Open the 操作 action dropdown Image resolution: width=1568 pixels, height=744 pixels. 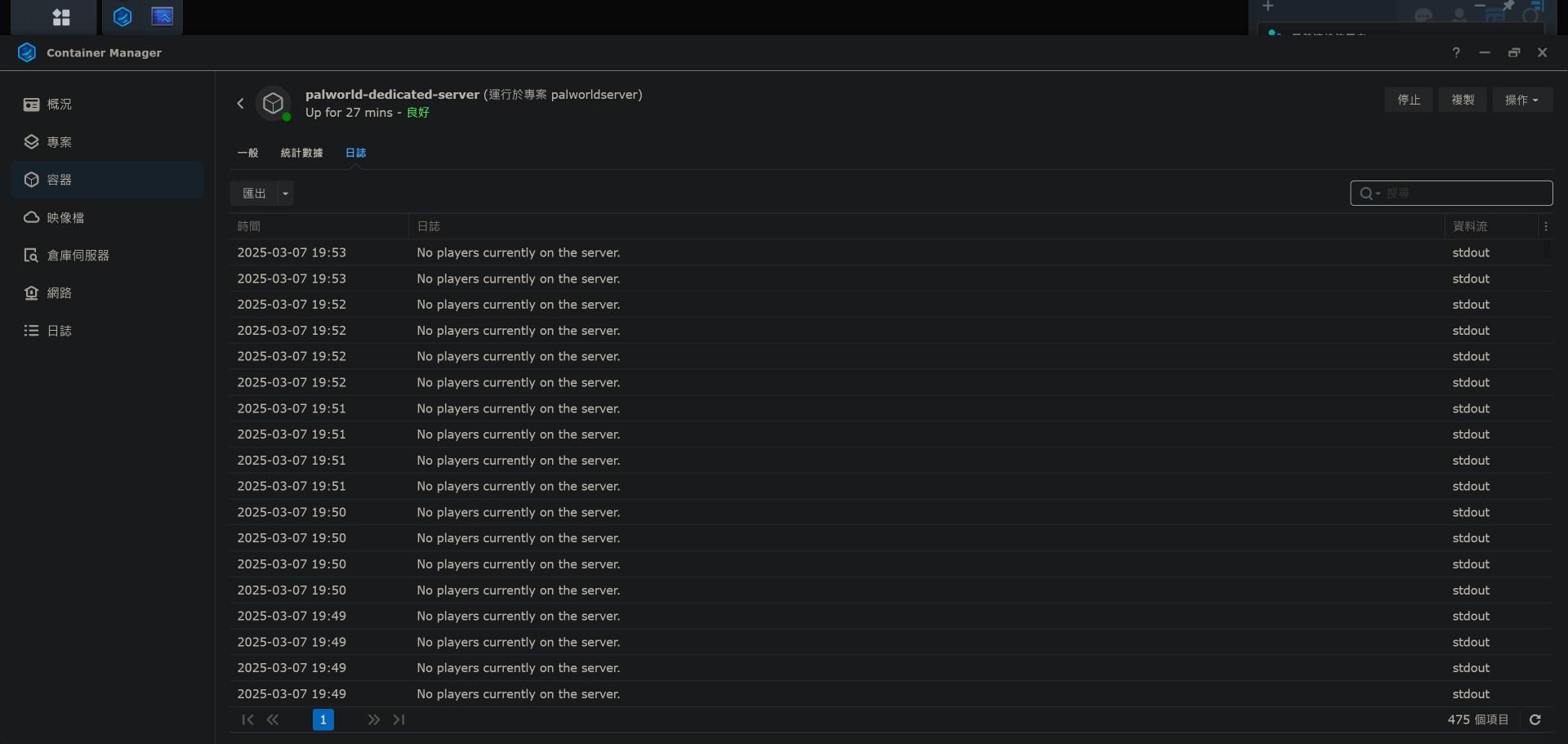point(1521,100)
